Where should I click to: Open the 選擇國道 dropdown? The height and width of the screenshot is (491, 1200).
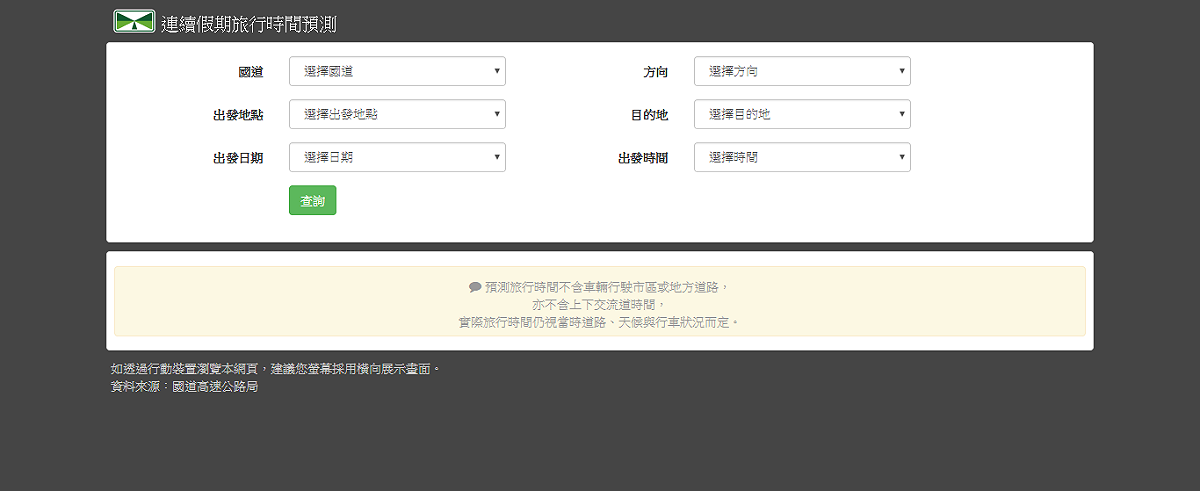(397, 71)
